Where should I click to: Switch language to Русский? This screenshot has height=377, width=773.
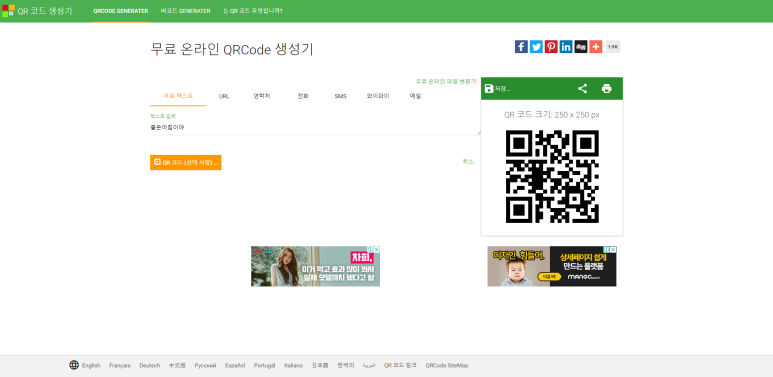coord(205,366)
